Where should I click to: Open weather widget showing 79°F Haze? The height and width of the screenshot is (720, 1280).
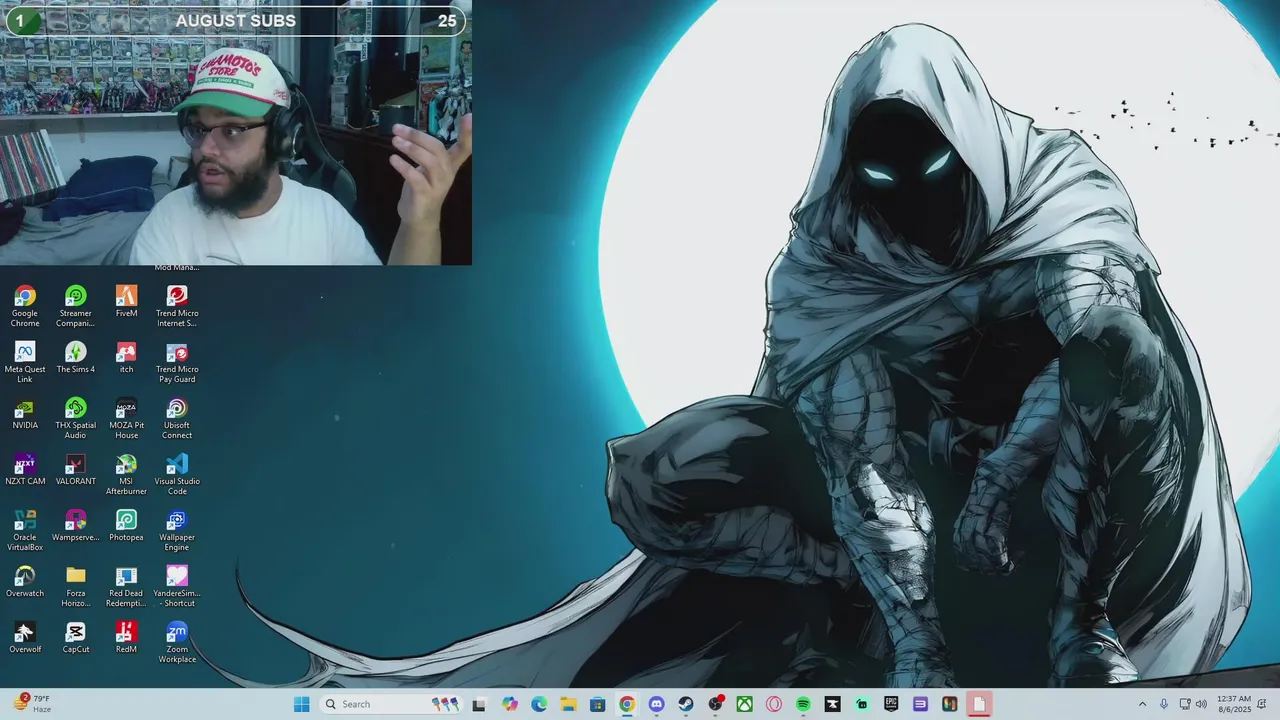click(x=32, y=704)
